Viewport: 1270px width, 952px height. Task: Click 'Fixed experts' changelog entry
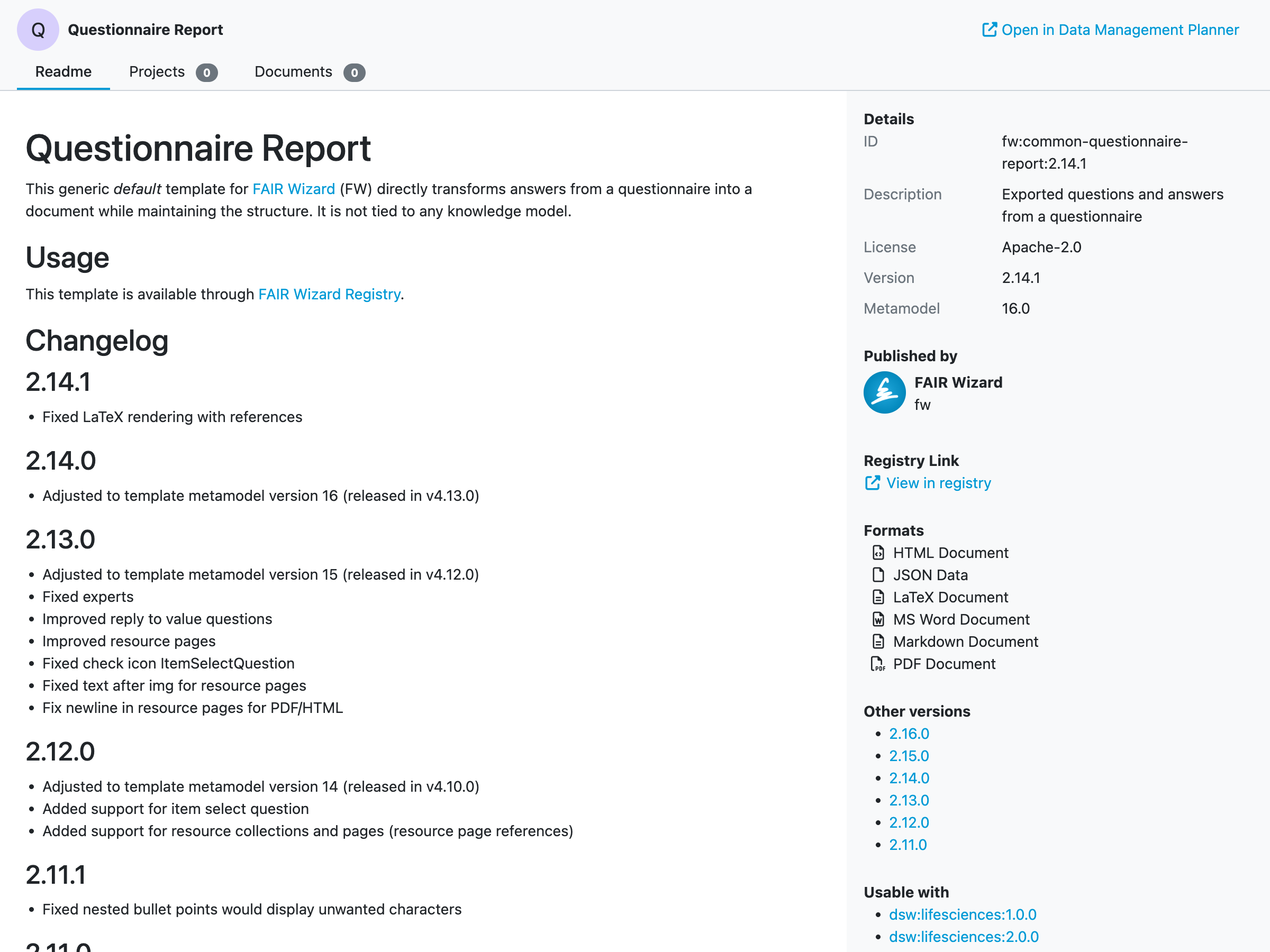88,597
